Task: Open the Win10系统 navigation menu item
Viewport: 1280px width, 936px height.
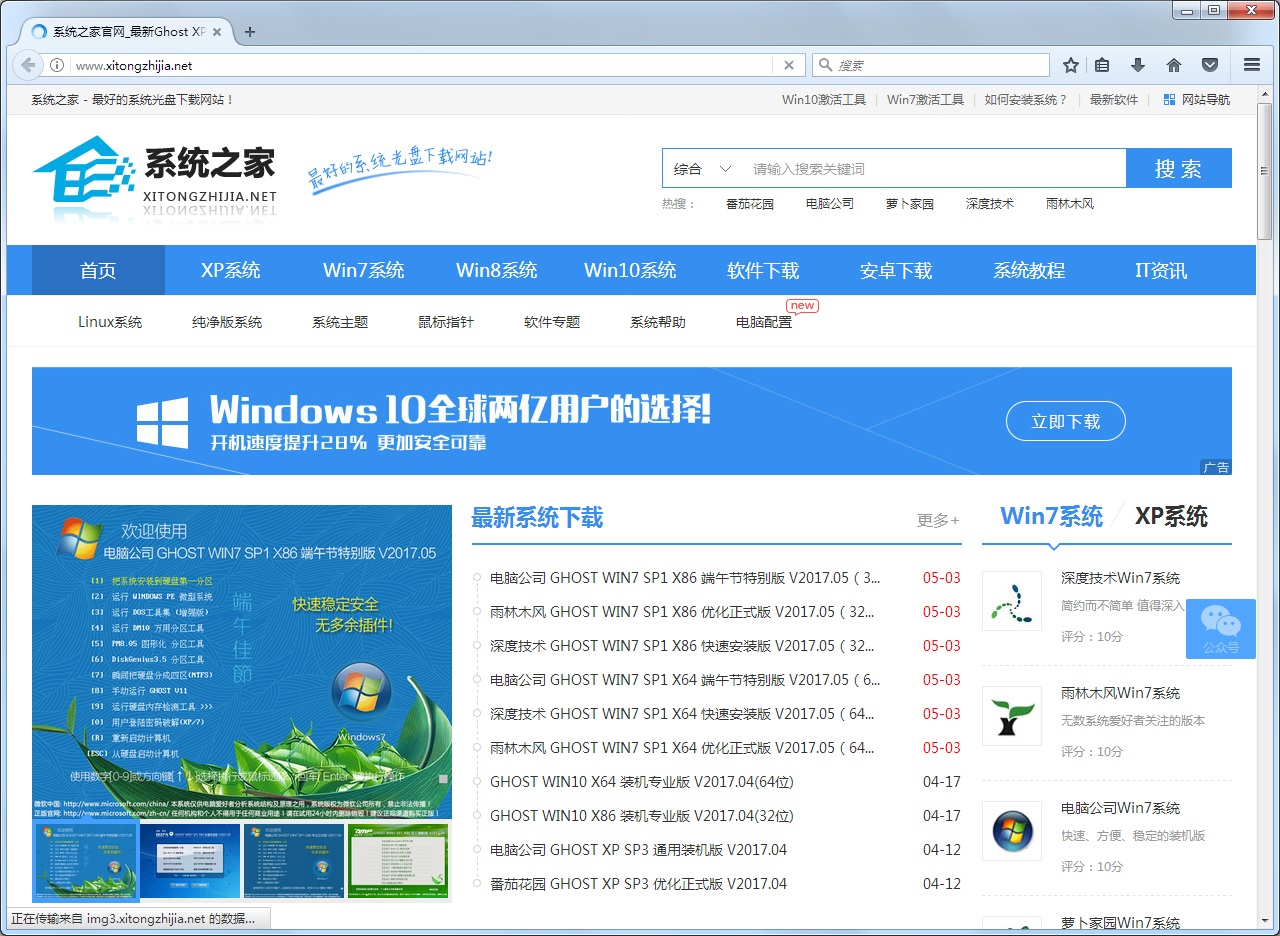Action: 630,270
